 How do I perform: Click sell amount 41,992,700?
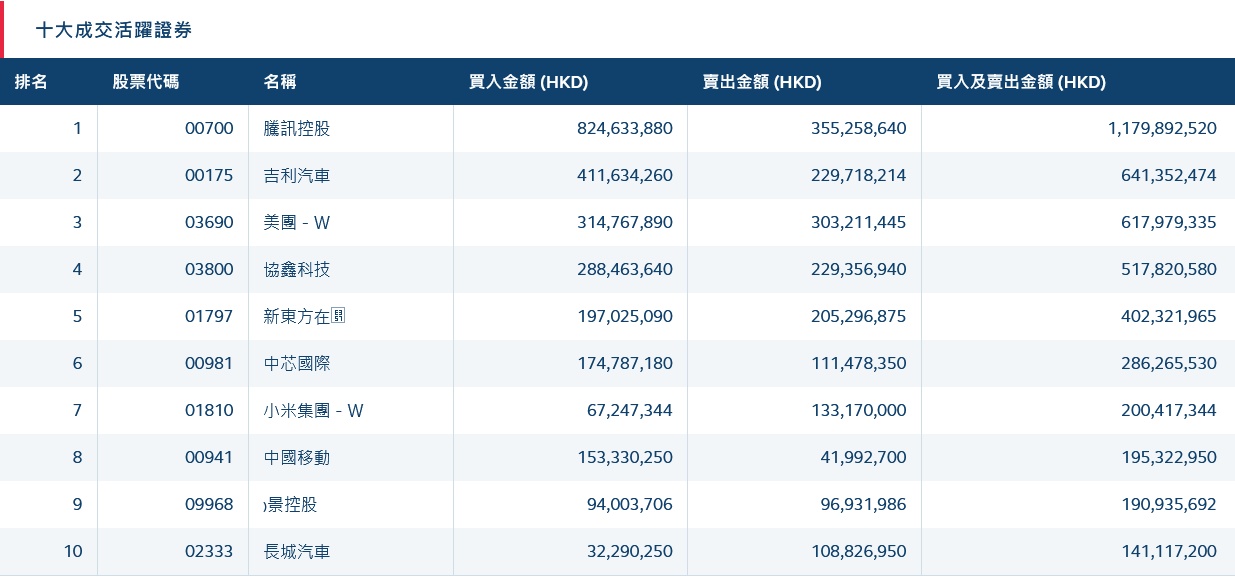(864, 457)
